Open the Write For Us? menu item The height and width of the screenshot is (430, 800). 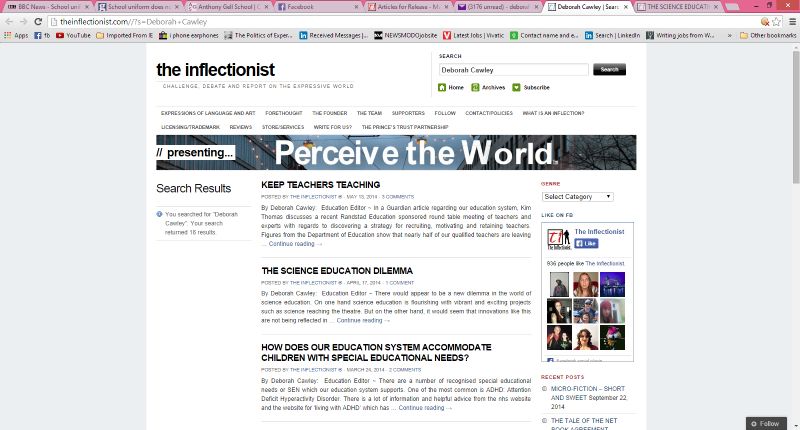click(333, 127)
